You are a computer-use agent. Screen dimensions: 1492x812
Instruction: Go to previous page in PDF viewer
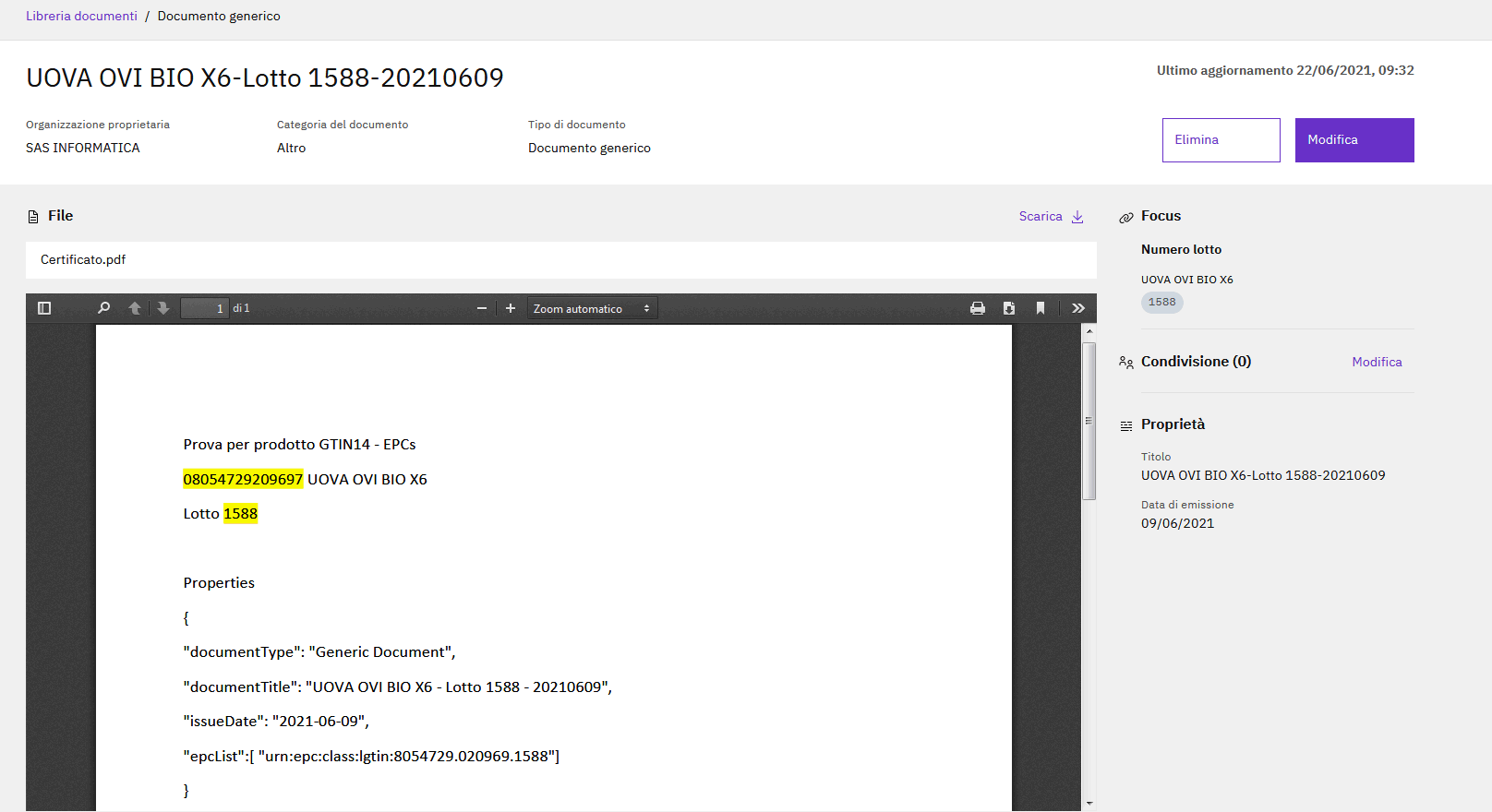[135, 308]
